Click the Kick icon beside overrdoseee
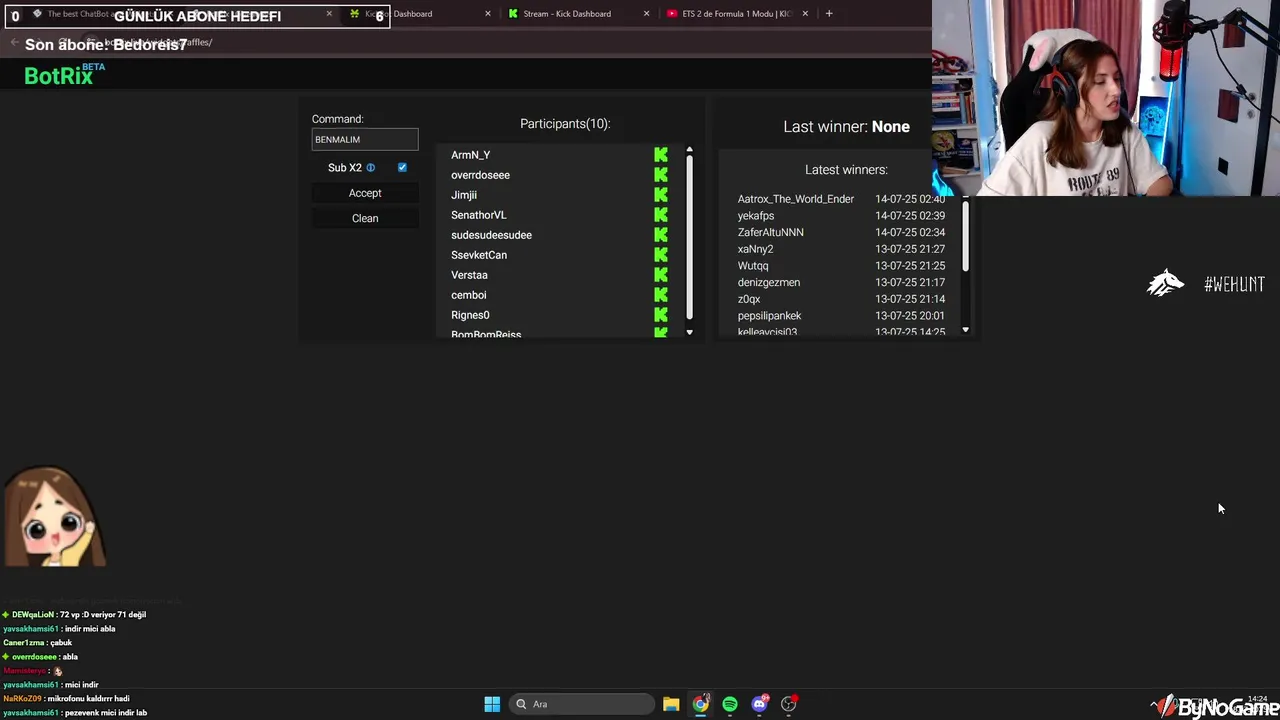The width and height of the screenshot is (1280, 720). tap(661, 175)
